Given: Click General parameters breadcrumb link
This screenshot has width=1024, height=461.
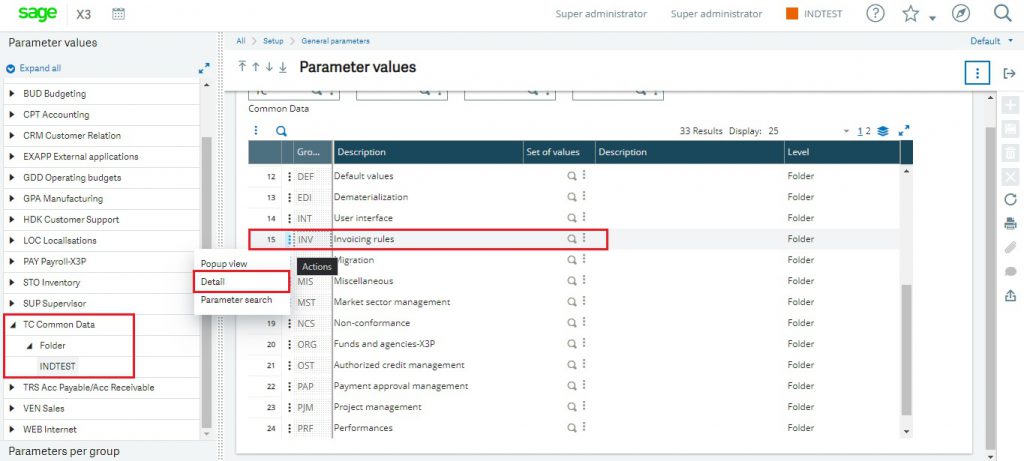Looking at the screenshot, I should tap(335, 41).
